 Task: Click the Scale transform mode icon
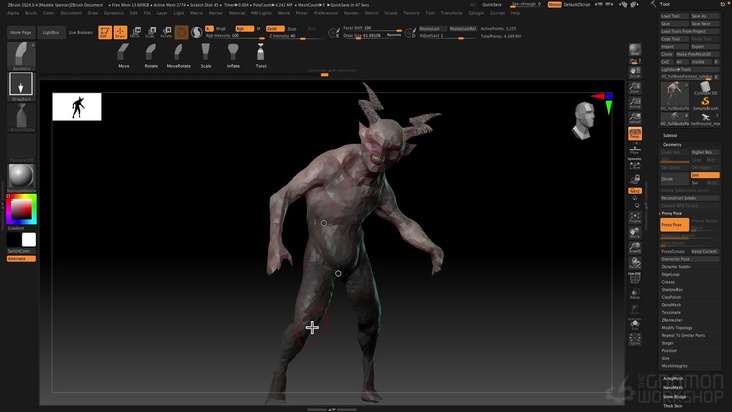(151, 32)
